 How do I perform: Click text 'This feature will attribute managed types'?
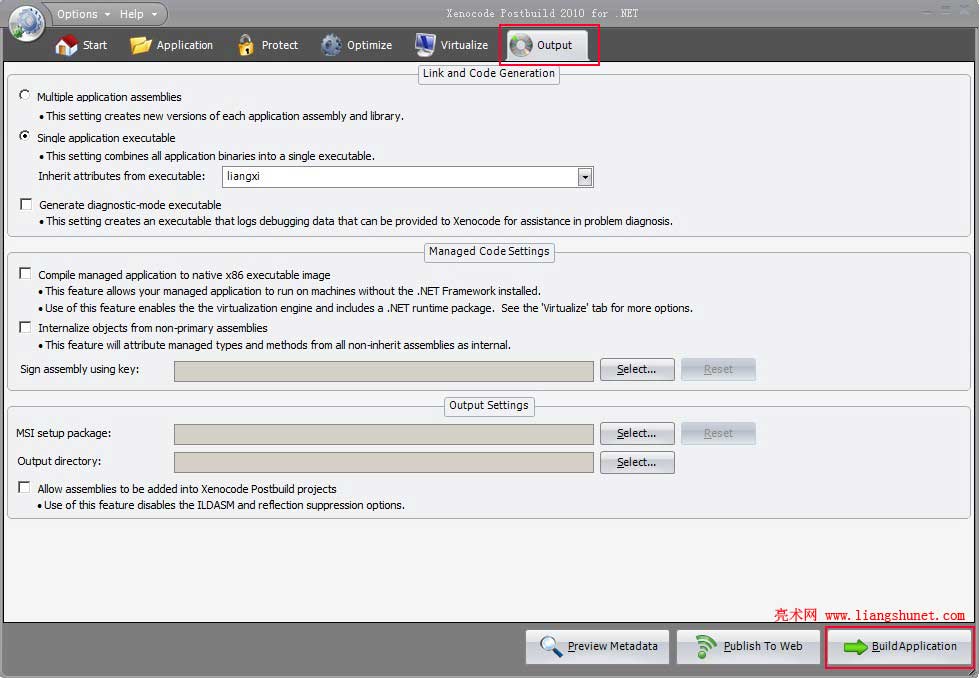278,345
